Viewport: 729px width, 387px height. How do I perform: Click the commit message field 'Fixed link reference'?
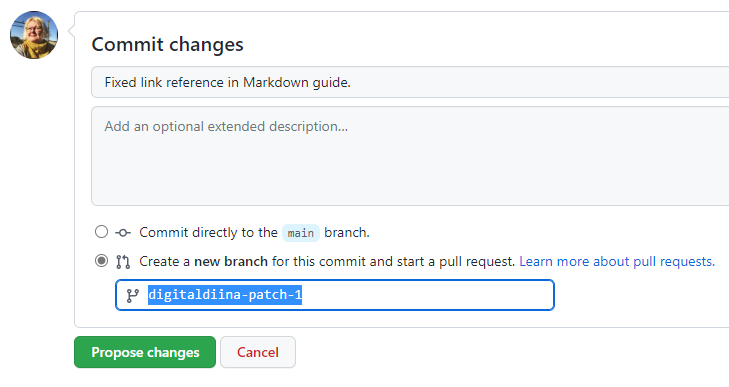(x=410, y=82)
